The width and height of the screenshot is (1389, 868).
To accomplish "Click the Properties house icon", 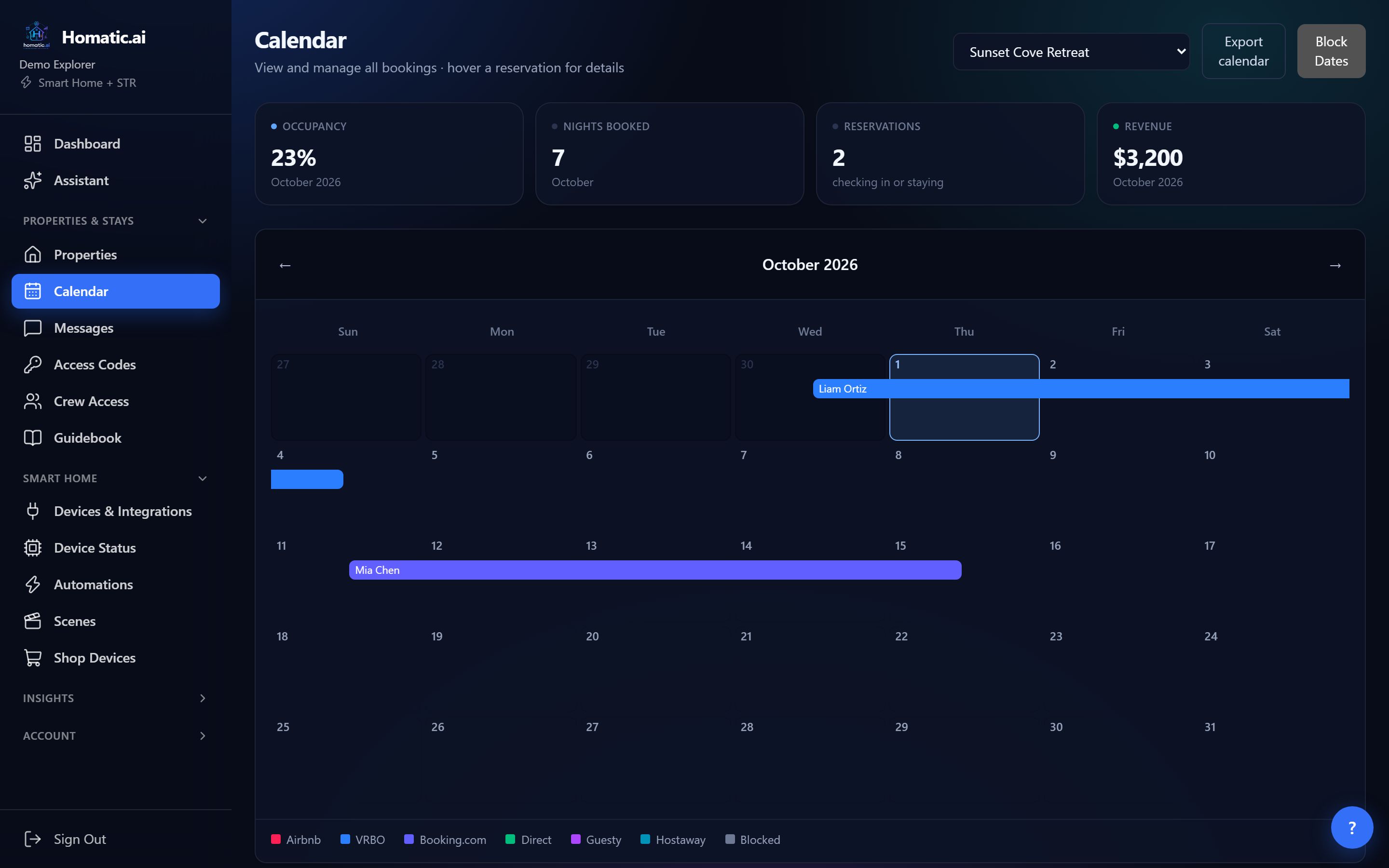I will (x=33, y=254).
